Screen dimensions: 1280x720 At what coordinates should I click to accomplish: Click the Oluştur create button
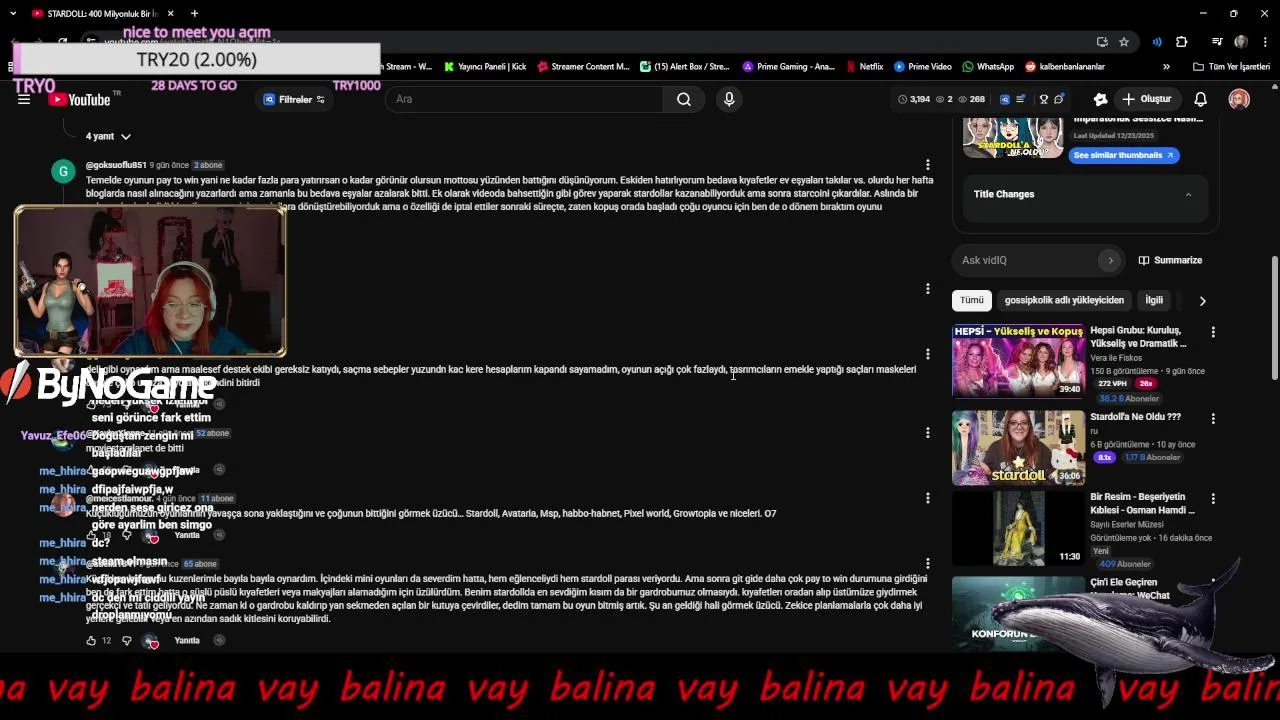coord(1147,99)
